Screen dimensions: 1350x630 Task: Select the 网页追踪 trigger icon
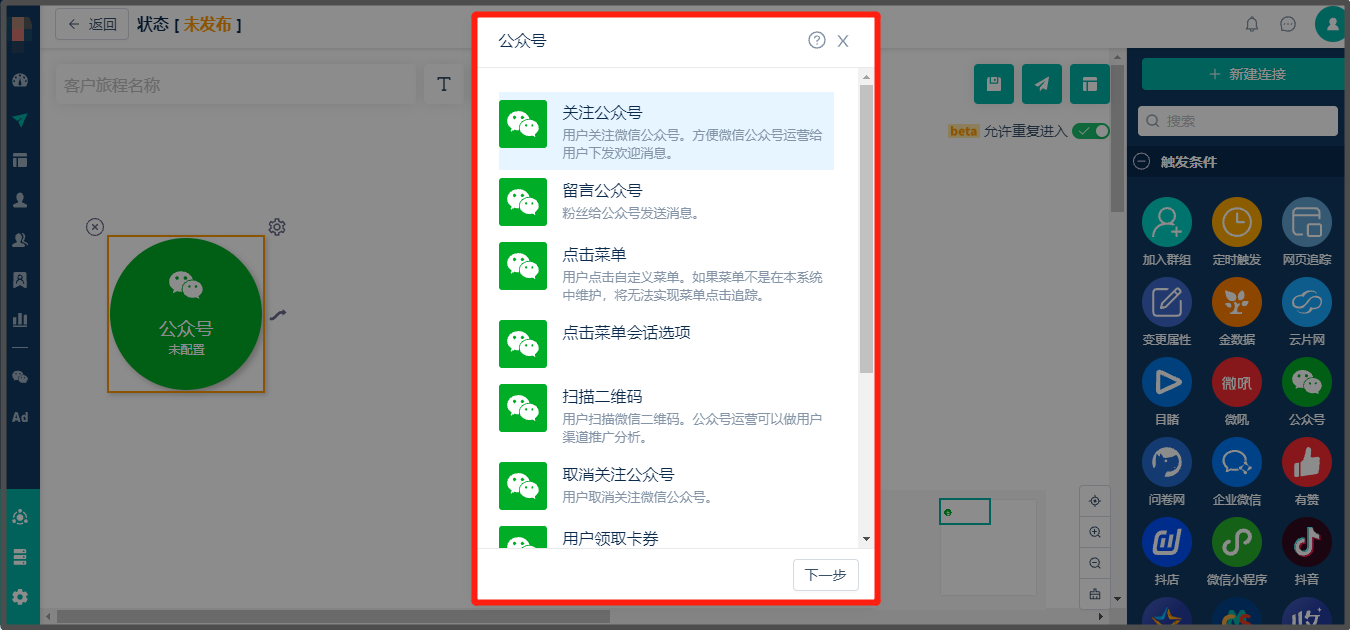click(x=1306, y=222)
